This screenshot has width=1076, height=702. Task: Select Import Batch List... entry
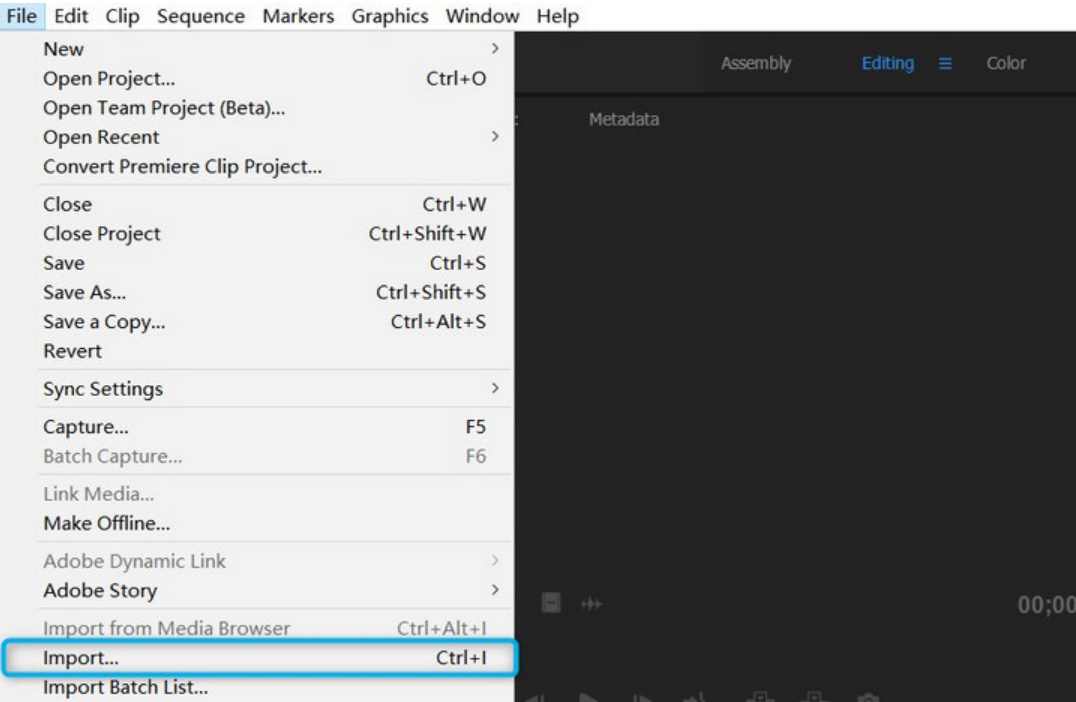274,688
